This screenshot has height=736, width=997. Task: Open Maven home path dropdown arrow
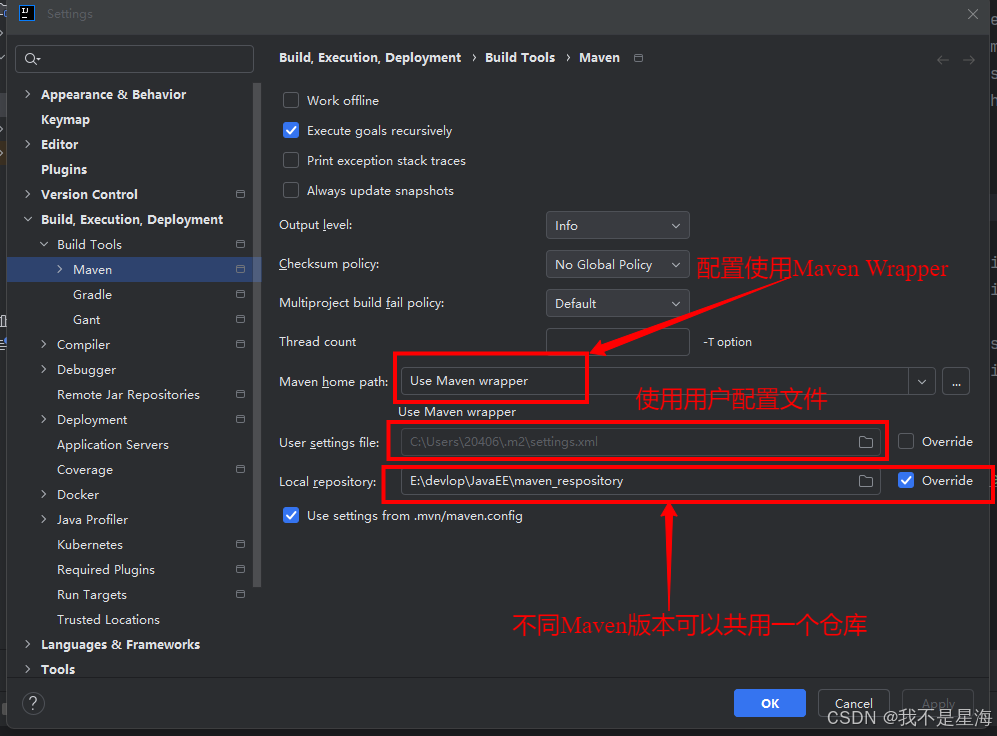coord(921,382)
